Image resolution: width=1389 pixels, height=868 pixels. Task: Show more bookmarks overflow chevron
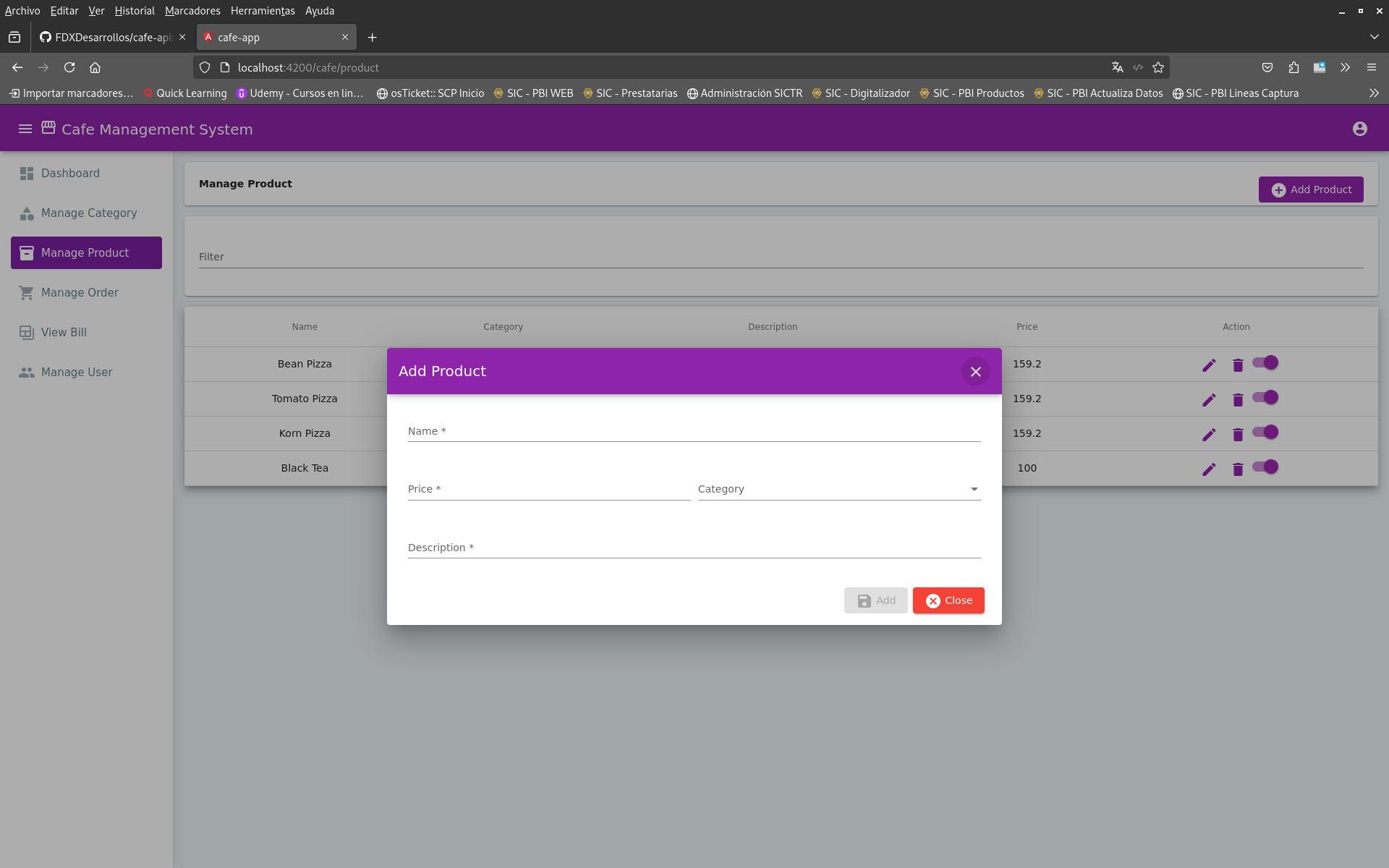1374,93
